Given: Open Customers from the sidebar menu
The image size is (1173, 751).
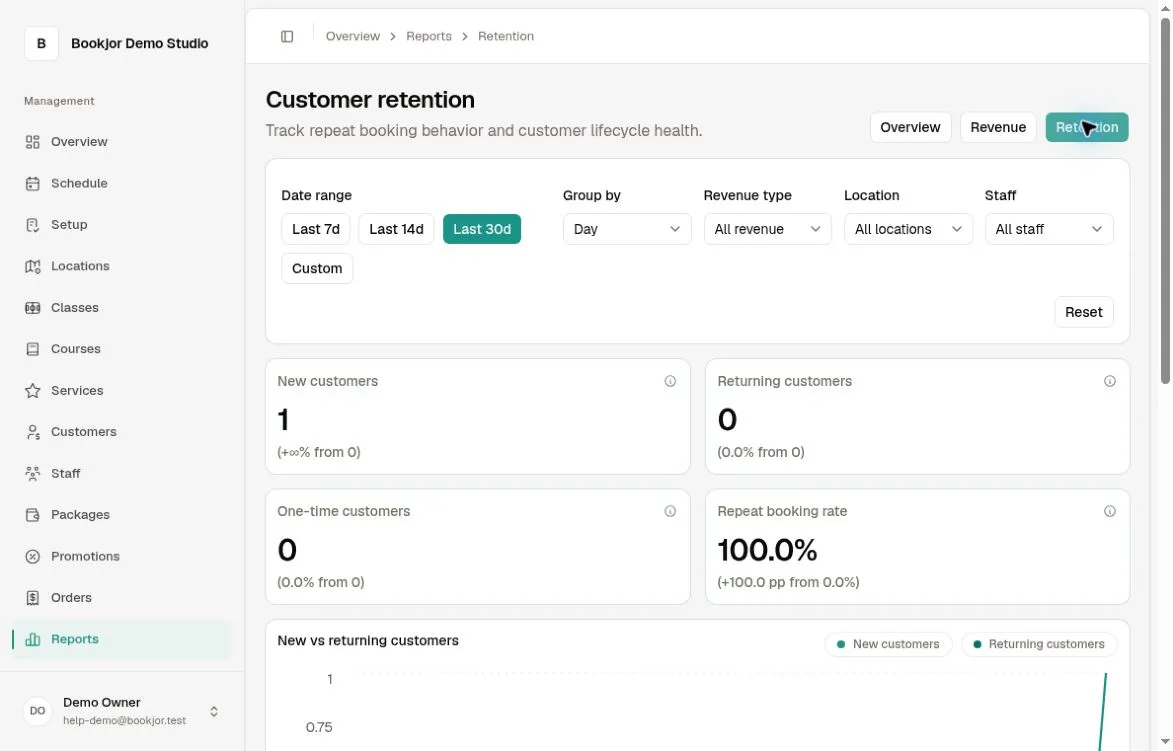Looking at the screenshot, I should (x=122, y=432).
